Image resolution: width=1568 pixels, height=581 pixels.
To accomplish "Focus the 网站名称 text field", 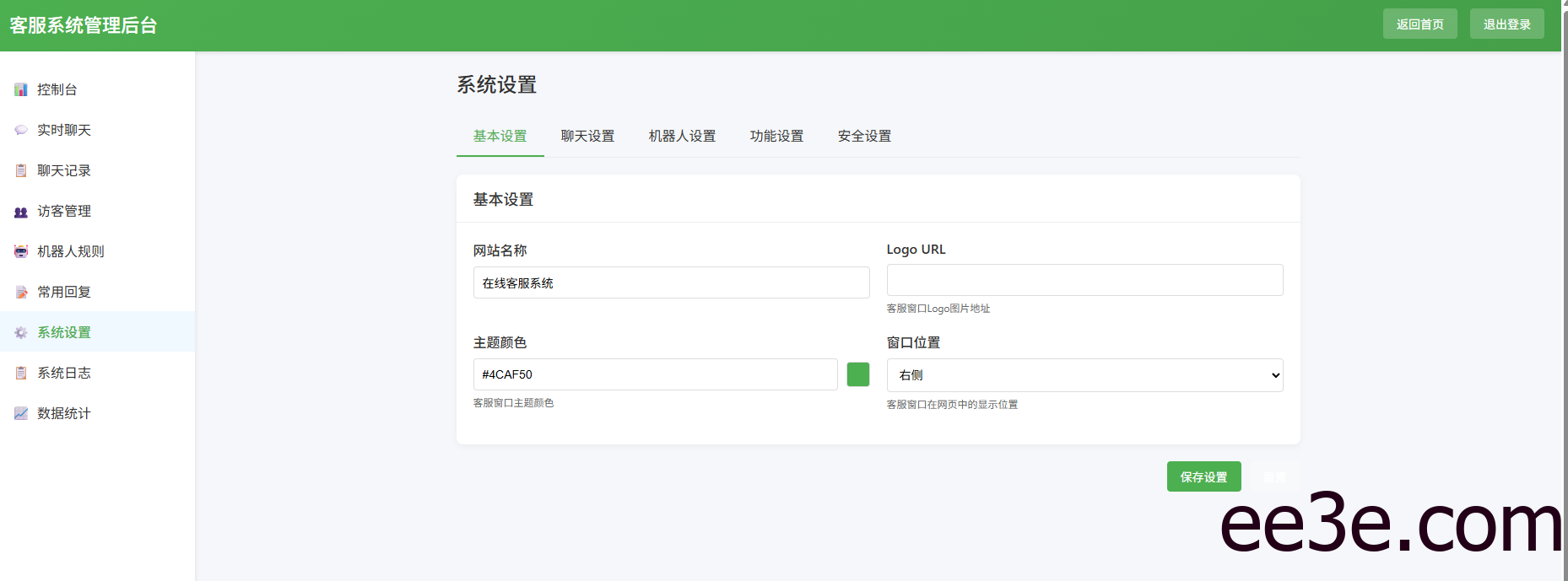I will click(671, 282).
